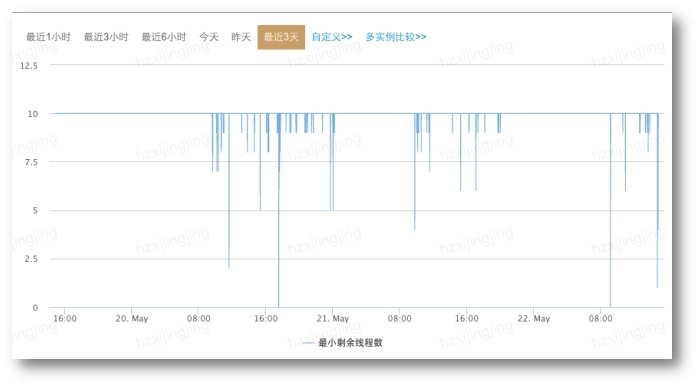Switch to 昨天 view
The height and width of the screenshot is (387, 699).
click(x=241, y=37)
